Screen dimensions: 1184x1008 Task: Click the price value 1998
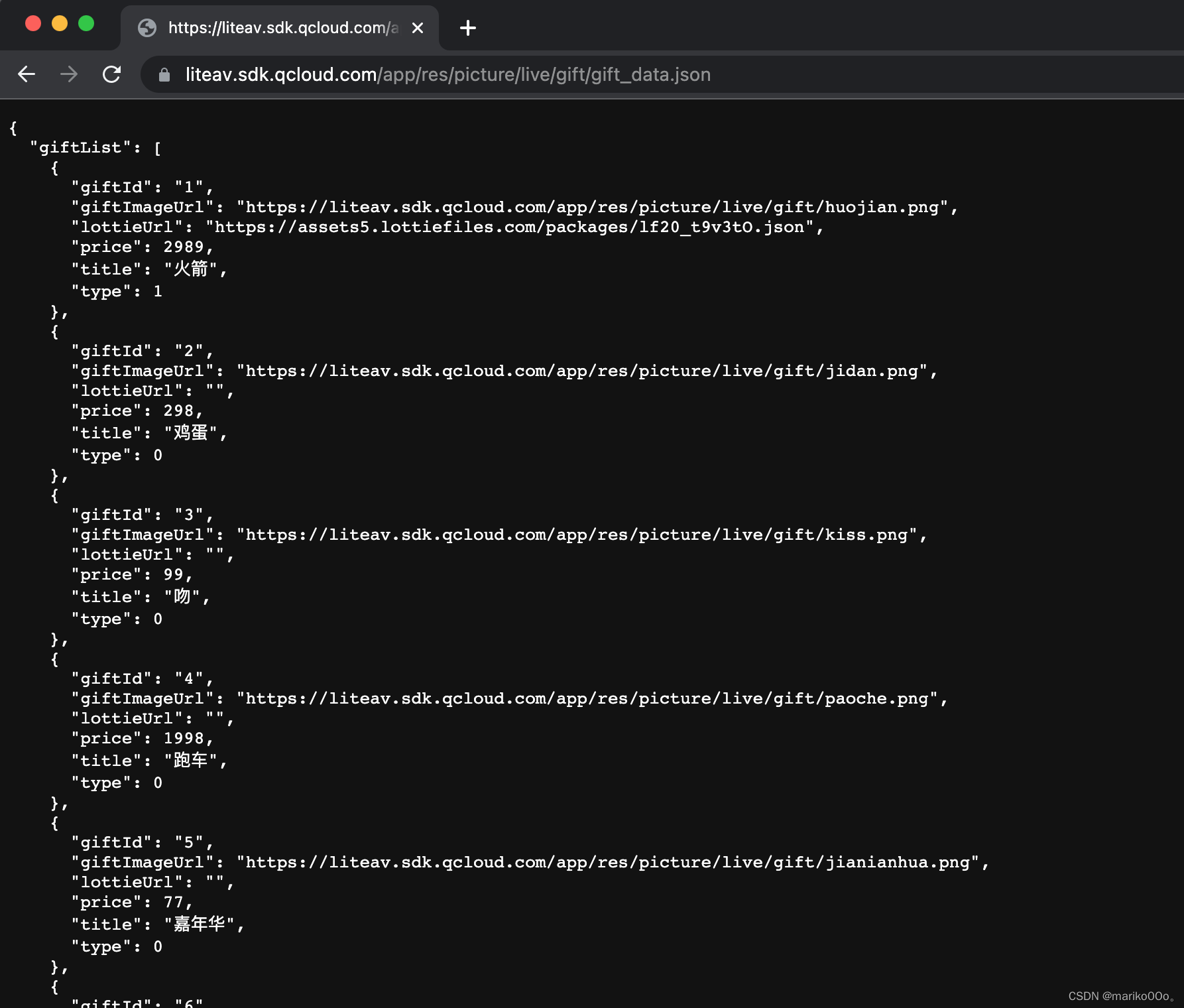tap(184, 739)
